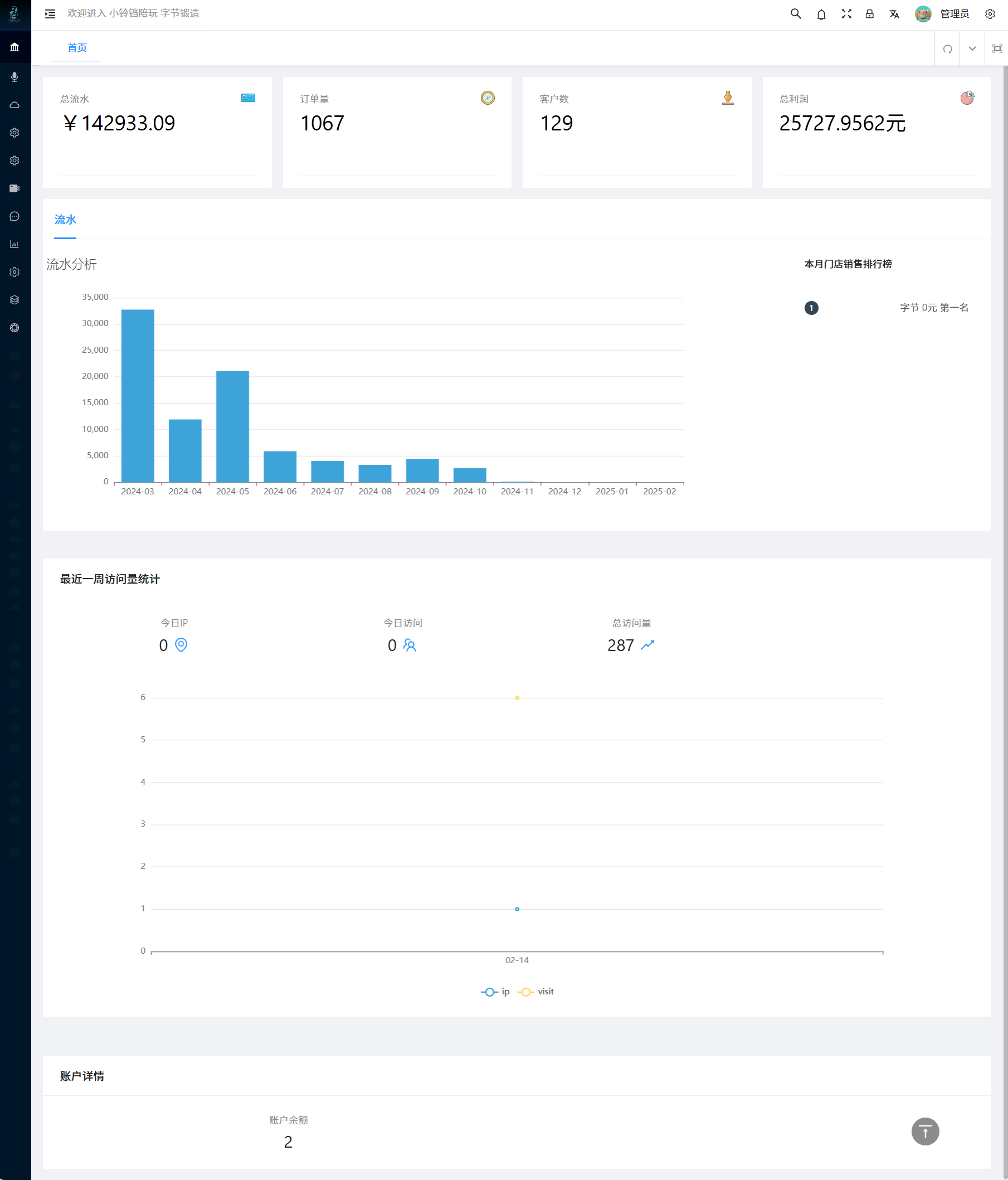1008x1180 pixels.
Task: Enter fullscreen using the expand arrows icon
Action: (847, 14)
